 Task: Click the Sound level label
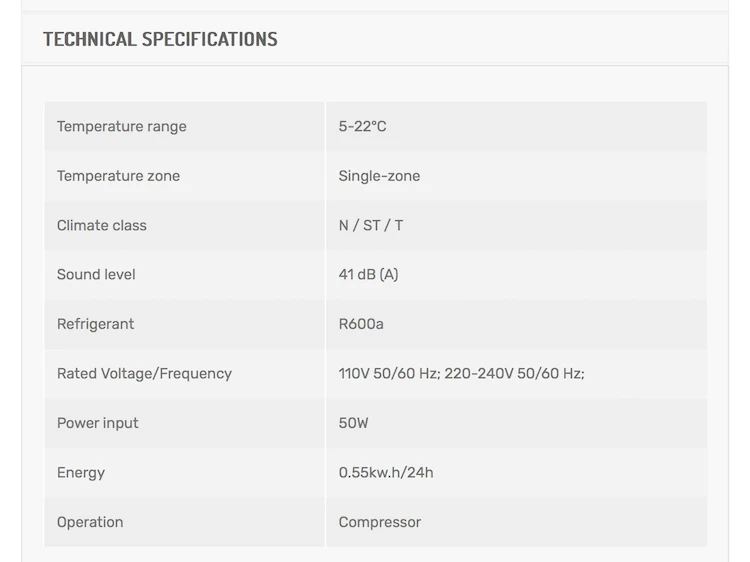click(96, 275)
